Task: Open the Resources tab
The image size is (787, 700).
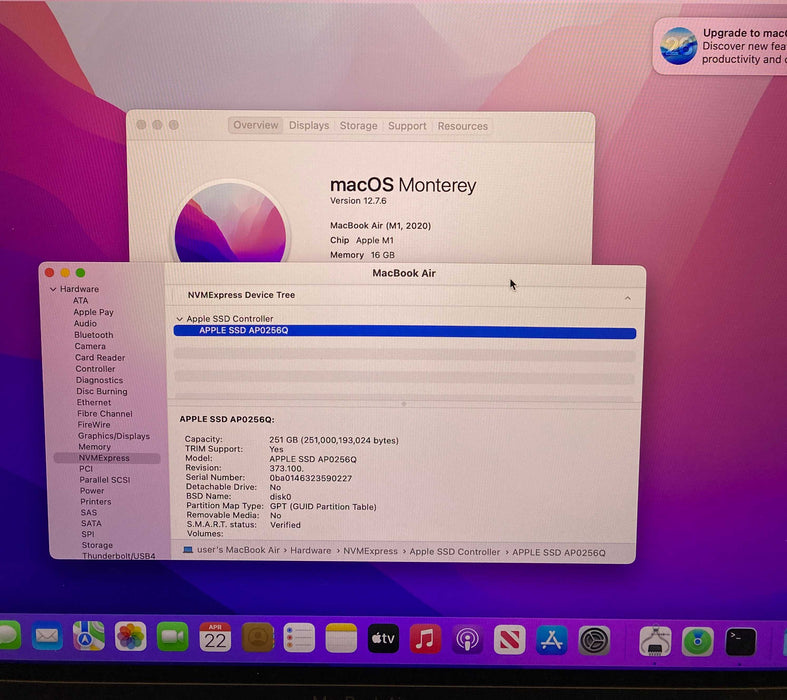Action: point(462,126)
